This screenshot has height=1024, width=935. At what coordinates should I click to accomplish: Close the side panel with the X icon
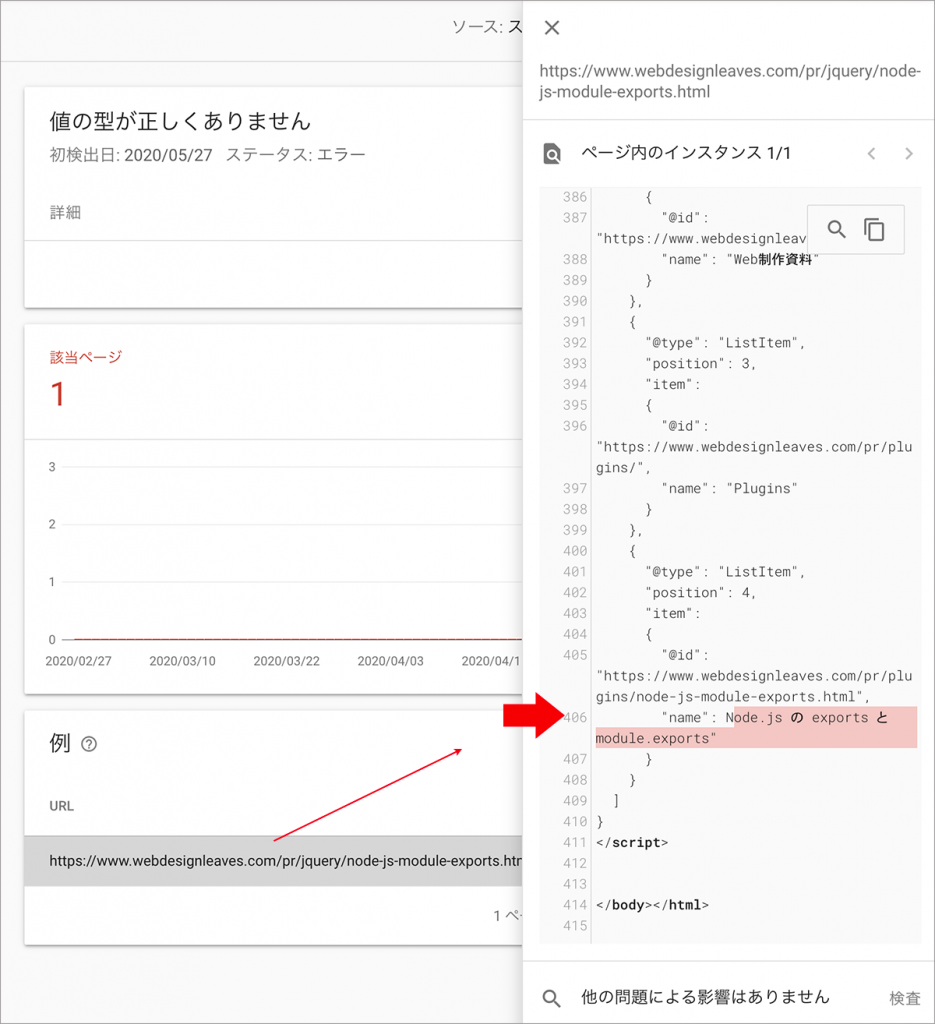(x=551, y=28)
